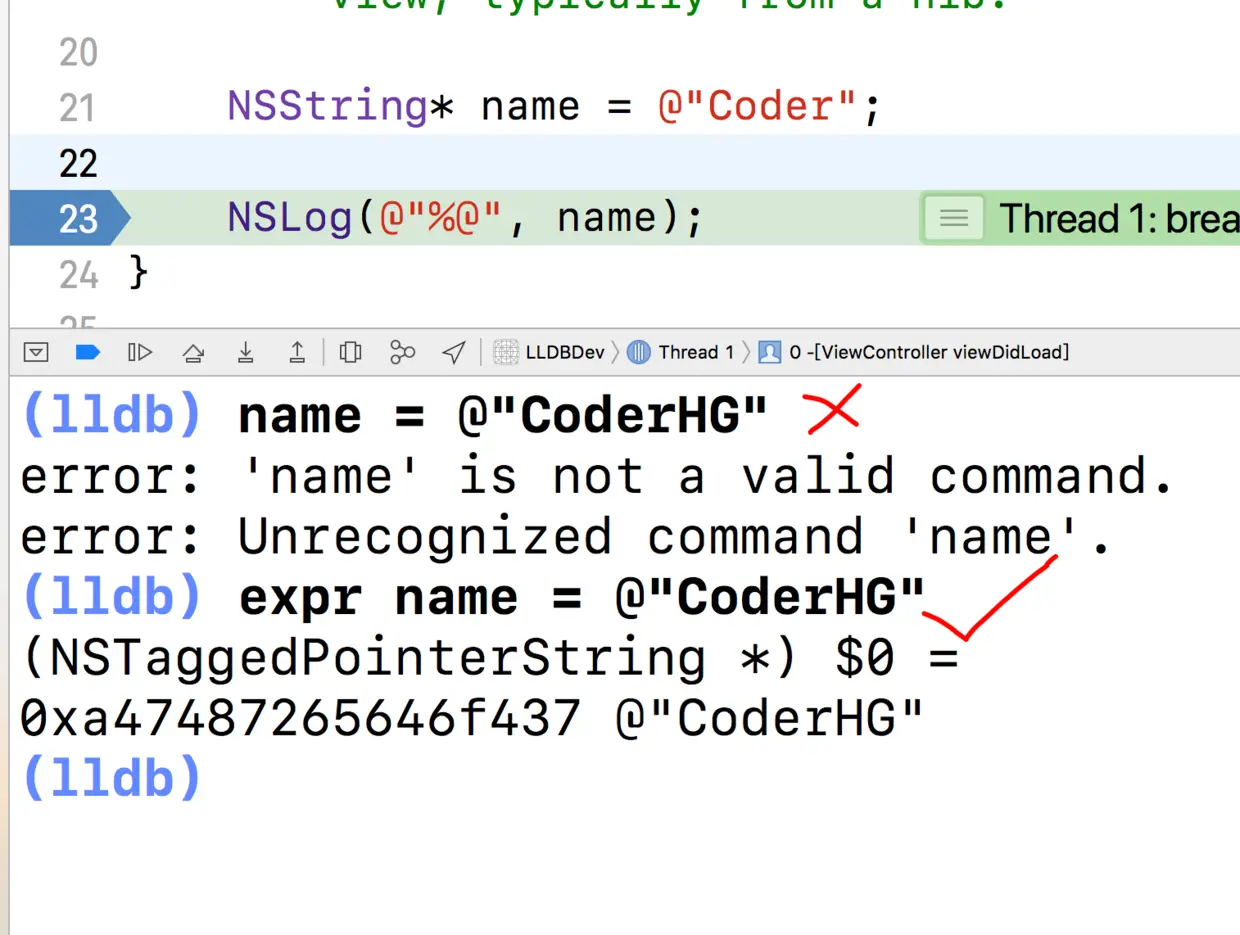
Task: Click the first 'name = @"CoderHG"' console command
Action: pos(503,415)
